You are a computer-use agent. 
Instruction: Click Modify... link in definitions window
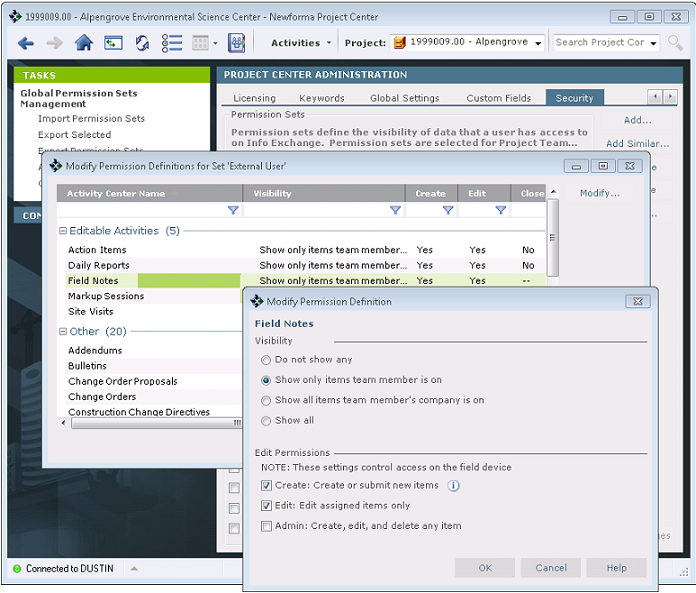[600, 193]
